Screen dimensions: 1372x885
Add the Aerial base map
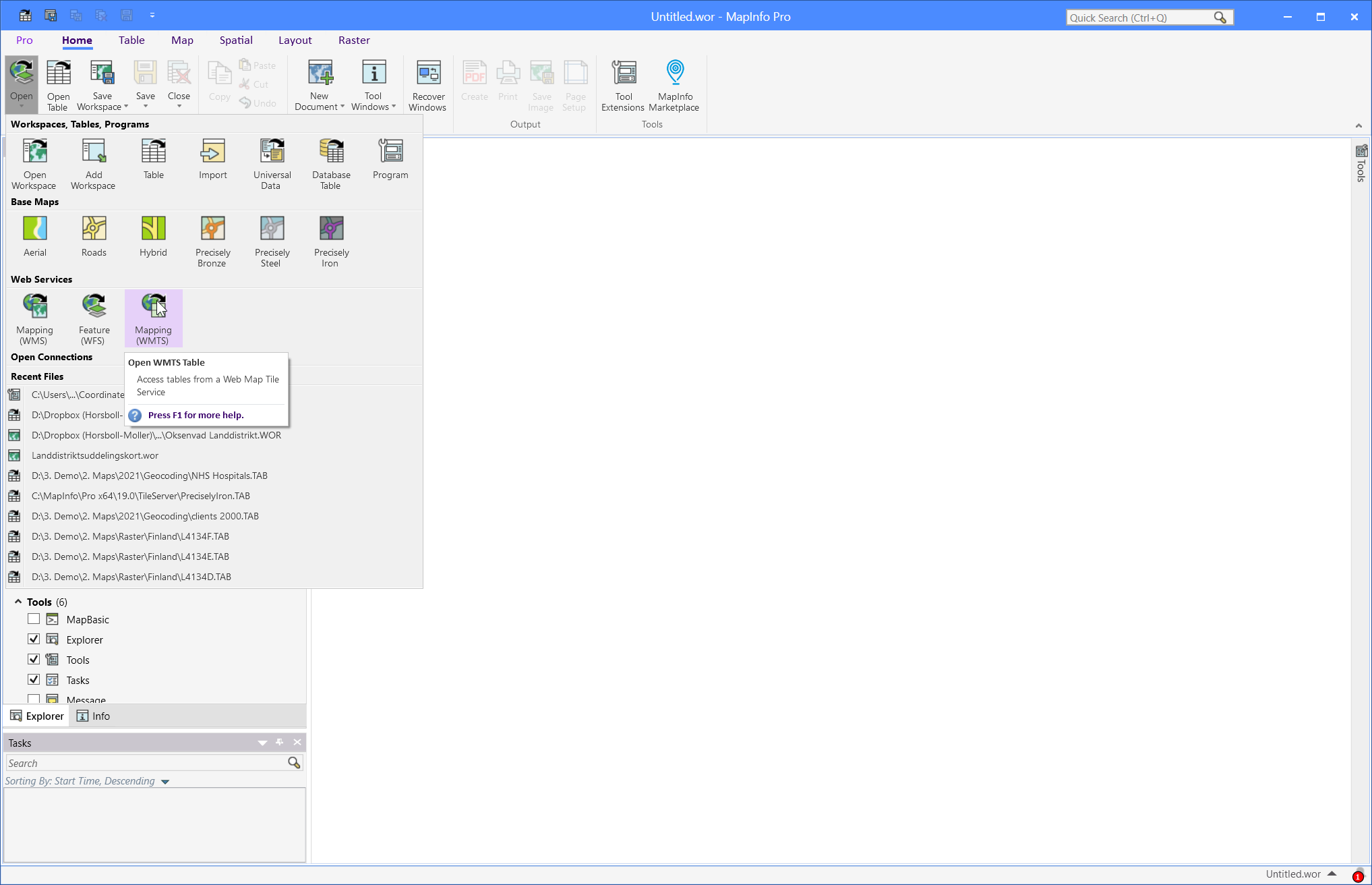point(34,236)
